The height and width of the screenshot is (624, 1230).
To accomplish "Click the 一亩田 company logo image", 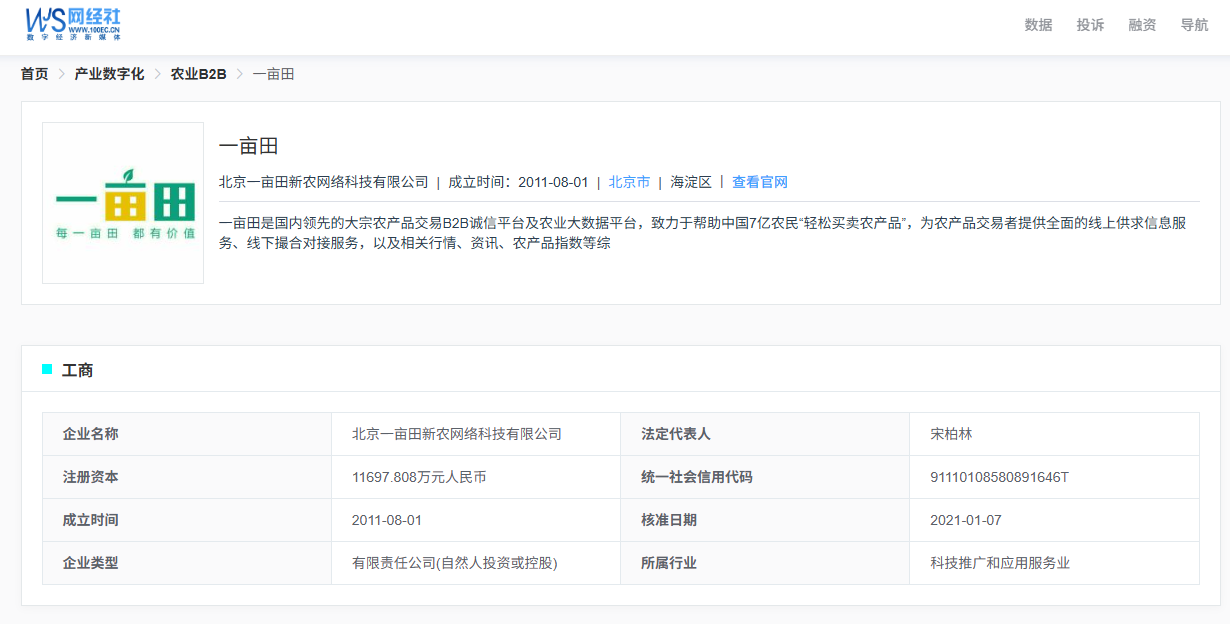I will (123, 203).
